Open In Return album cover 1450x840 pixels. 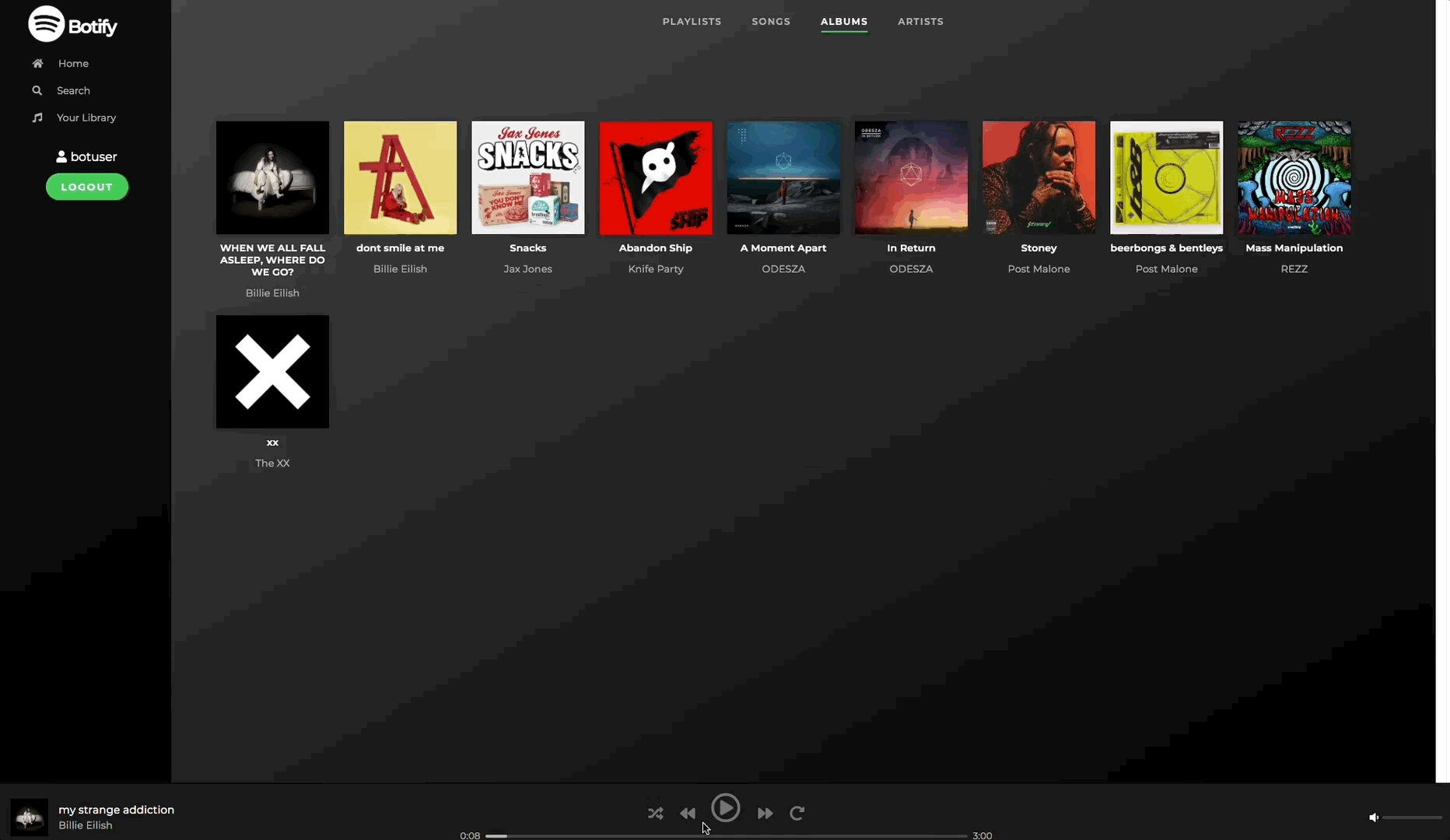911,177
